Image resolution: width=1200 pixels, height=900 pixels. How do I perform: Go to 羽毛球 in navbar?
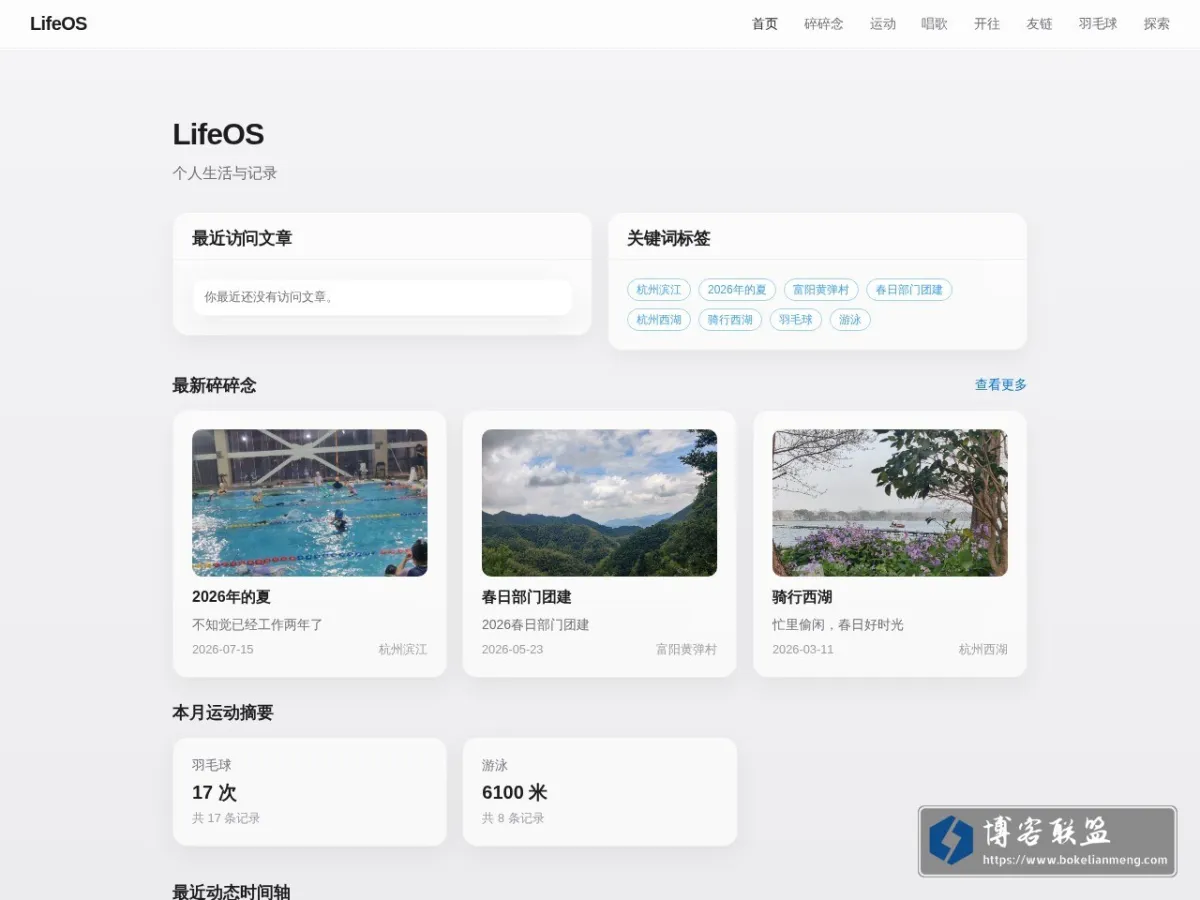pyautogui.click(x=1098, y=24)
